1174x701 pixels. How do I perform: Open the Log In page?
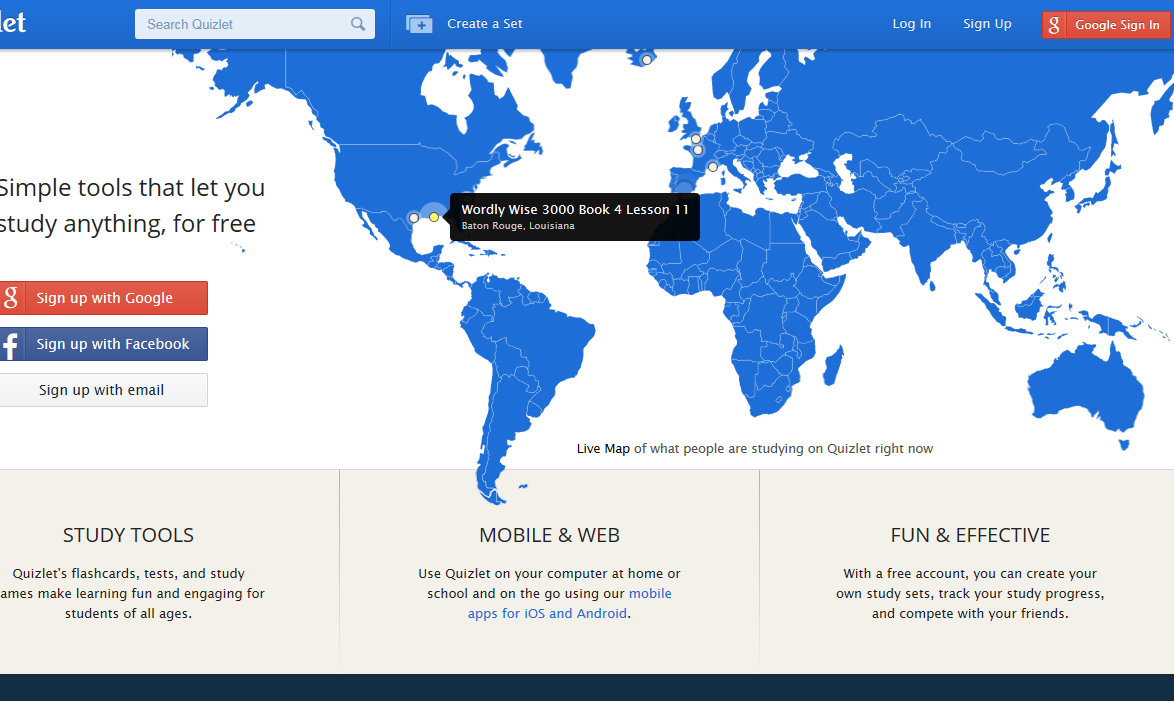(x=911, y=23)
